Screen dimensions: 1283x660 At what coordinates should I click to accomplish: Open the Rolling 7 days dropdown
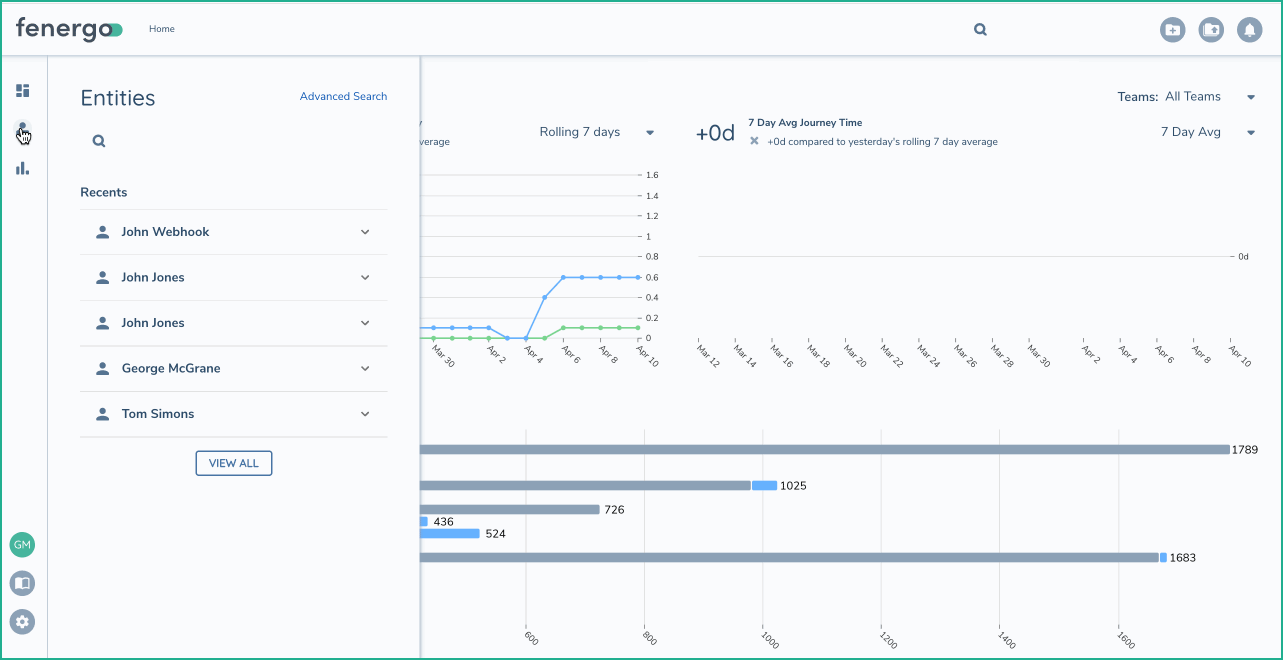click(x=596, y=132)
